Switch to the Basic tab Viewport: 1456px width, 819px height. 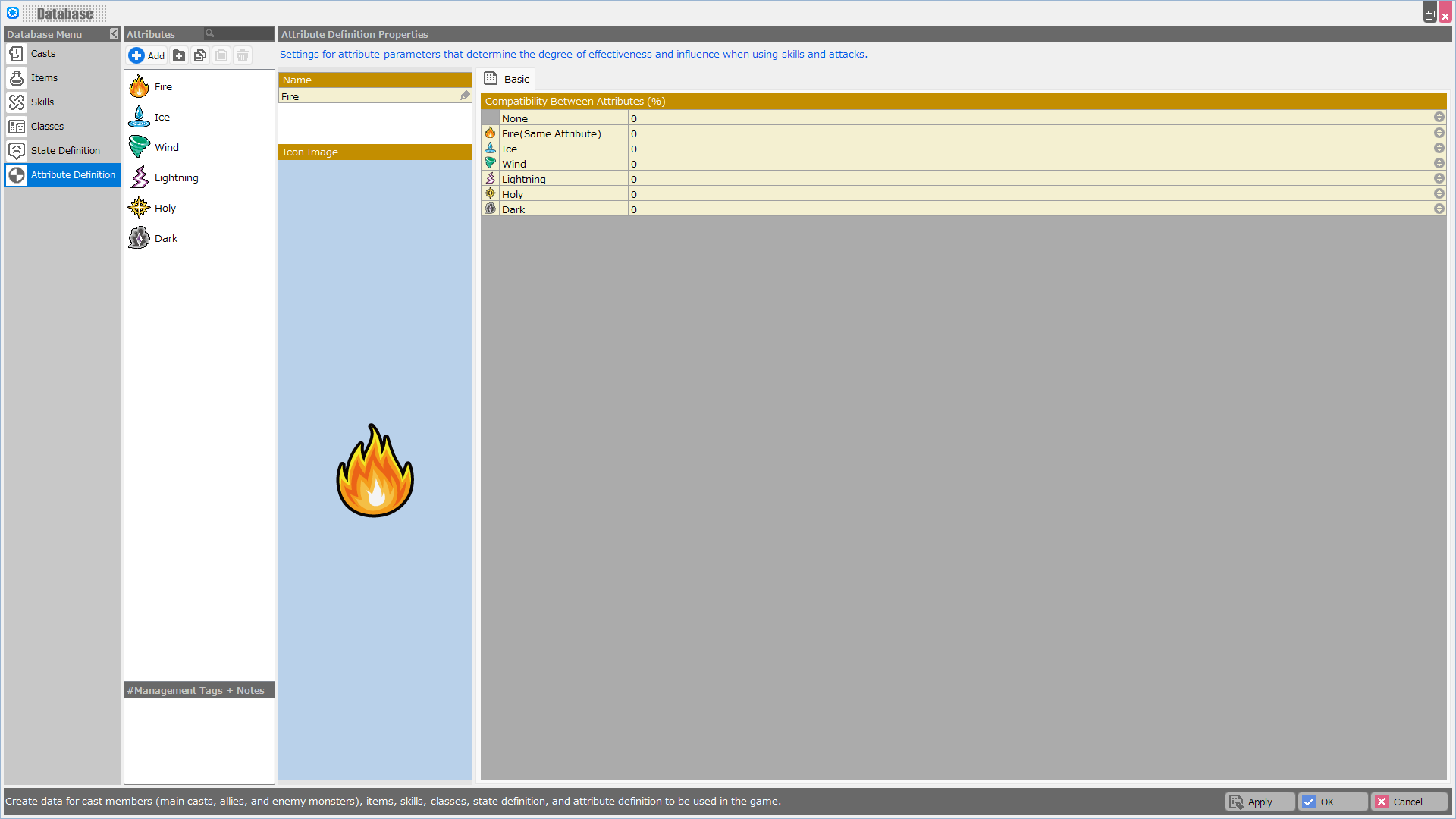point(508,79)
